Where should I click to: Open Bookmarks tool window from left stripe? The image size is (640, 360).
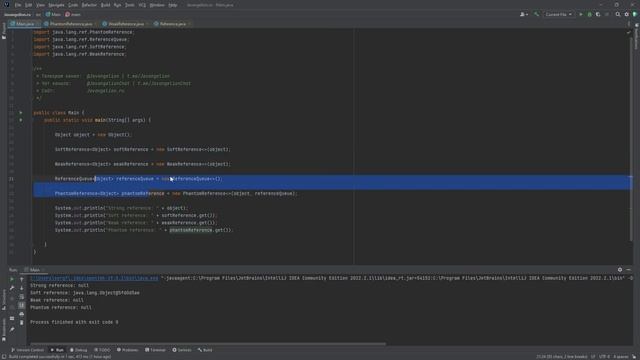(x=4, y=330)
